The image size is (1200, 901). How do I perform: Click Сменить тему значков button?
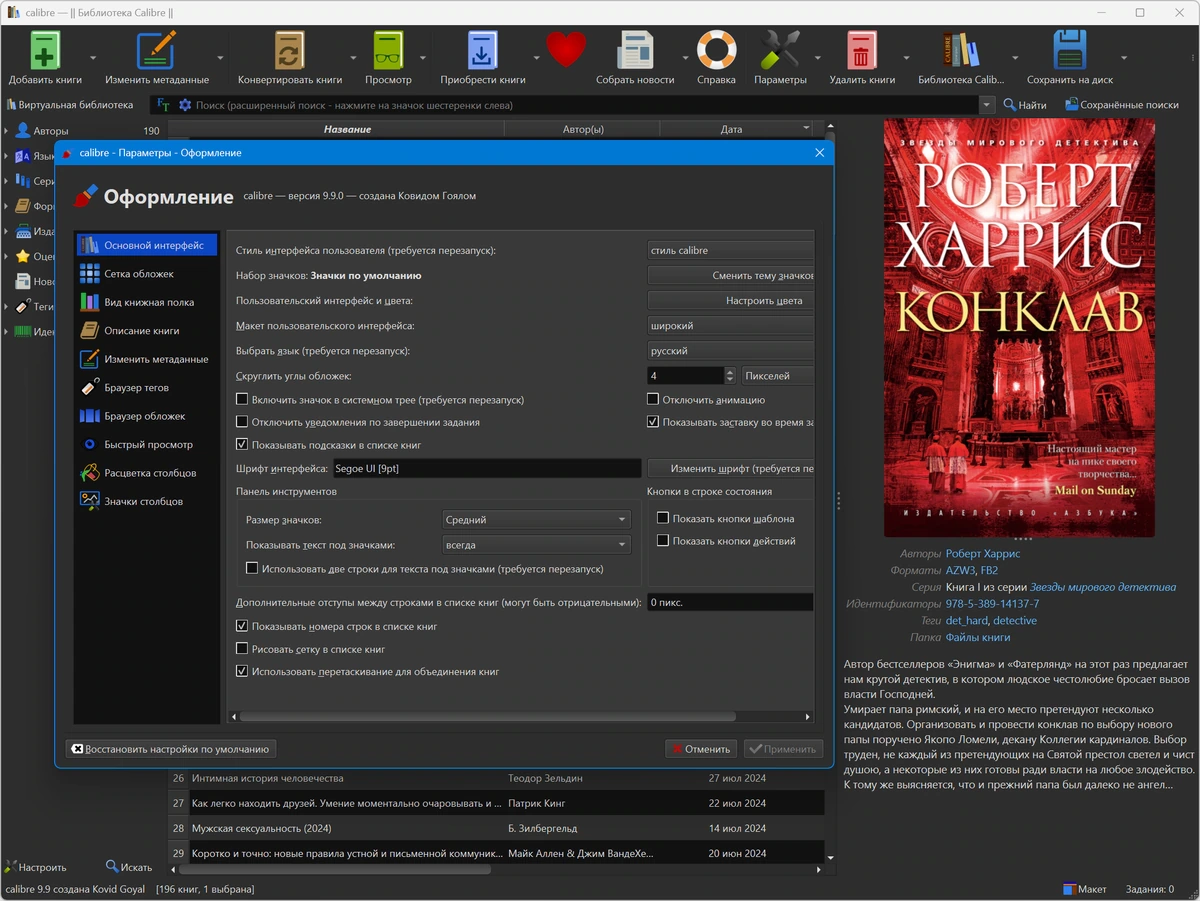tap(731, 275)
